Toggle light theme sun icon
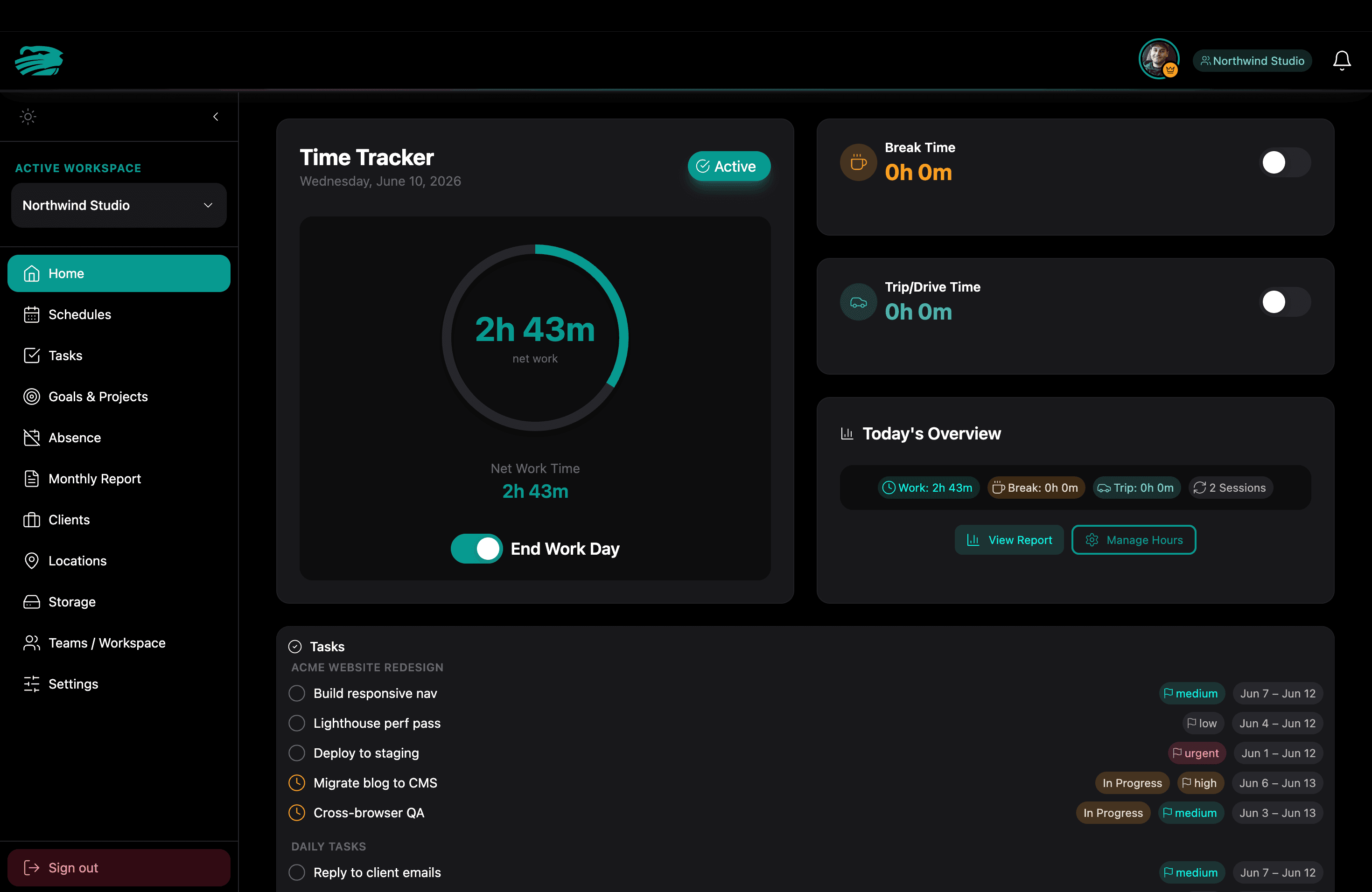 point(28,116)
